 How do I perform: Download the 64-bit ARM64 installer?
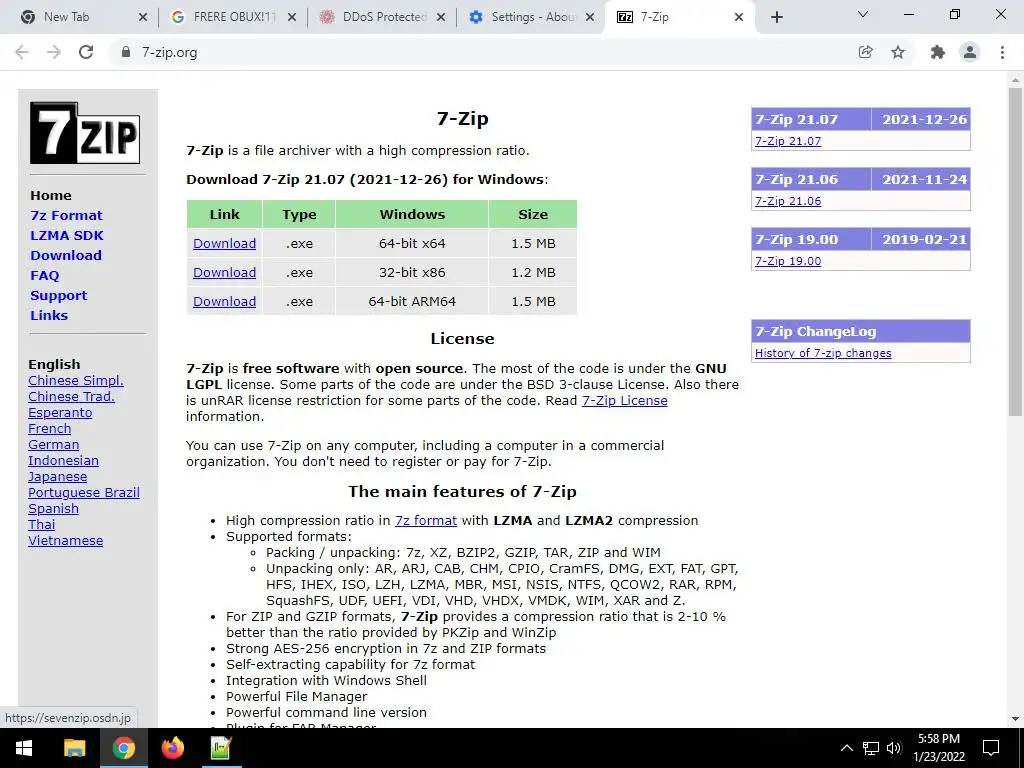[225, 302]
